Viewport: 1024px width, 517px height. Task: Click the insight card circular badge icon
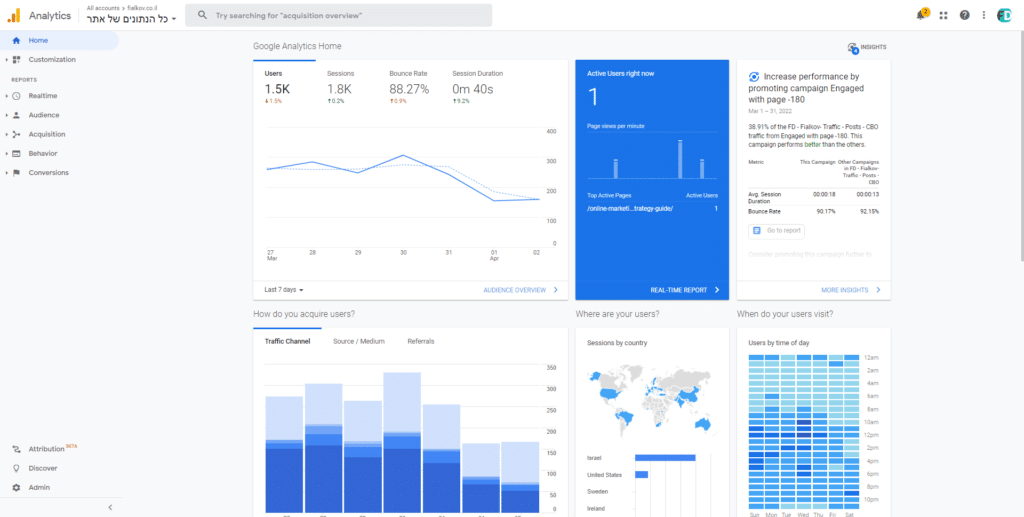(x=754, y=76)
